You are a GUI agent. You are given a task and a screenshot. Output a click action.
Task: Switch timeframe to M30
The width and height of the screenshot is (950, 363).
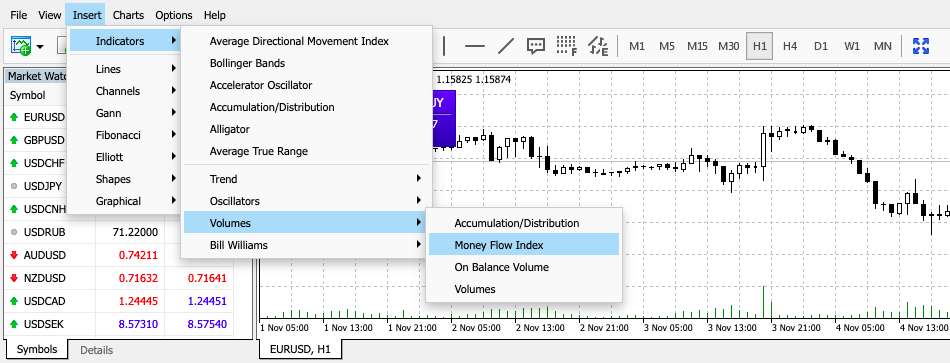729,46
